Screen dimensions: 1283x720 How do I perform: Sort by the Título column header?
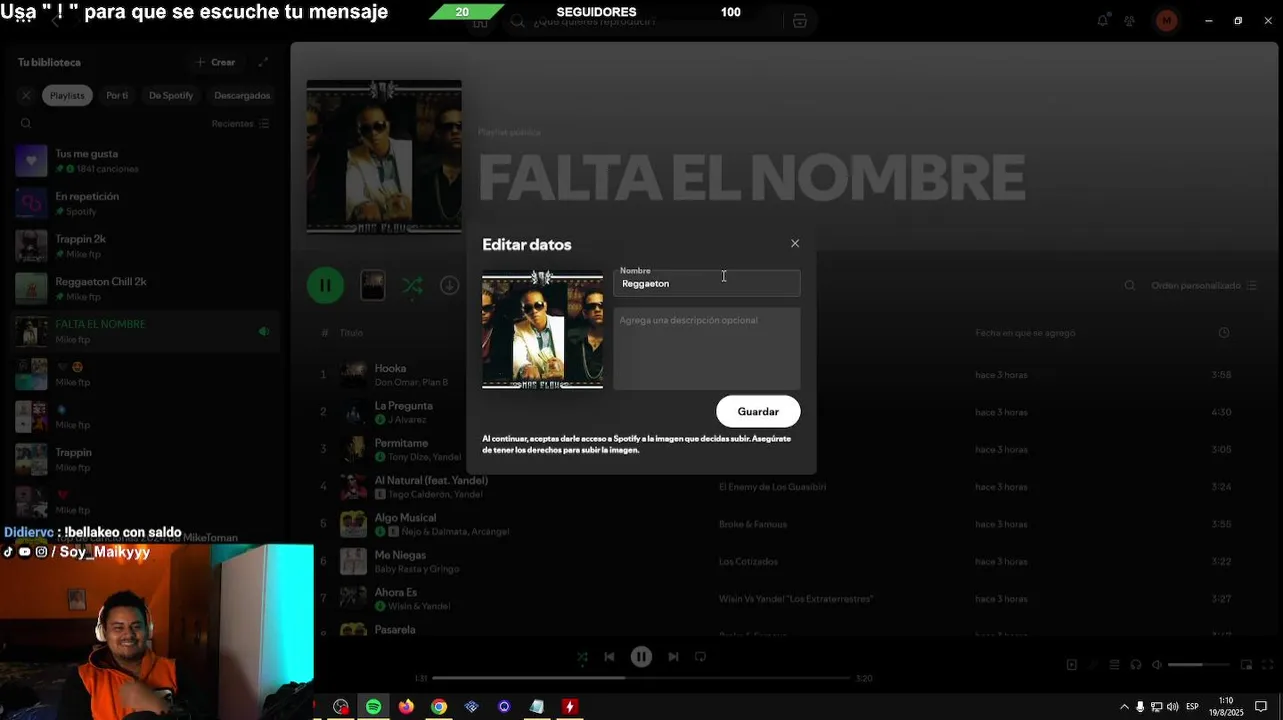[x=351, y=332]
